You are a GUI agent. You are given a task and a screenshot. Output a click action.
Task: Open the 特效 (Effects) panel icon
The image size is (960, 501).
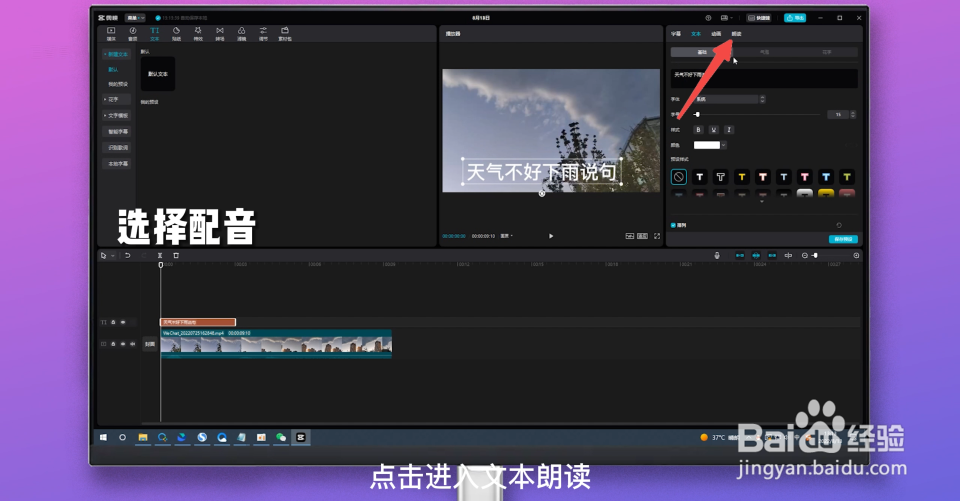198,33
